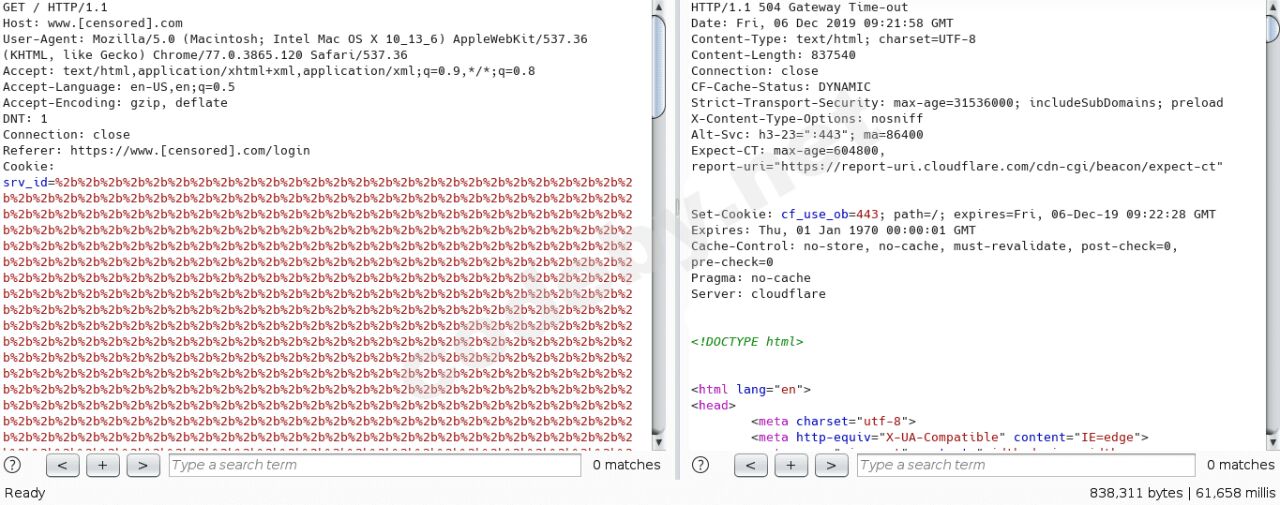Viewport: 1280px width, 505px height.
Task: Click the 'Server: cloudflare' header
Action: 759,295
